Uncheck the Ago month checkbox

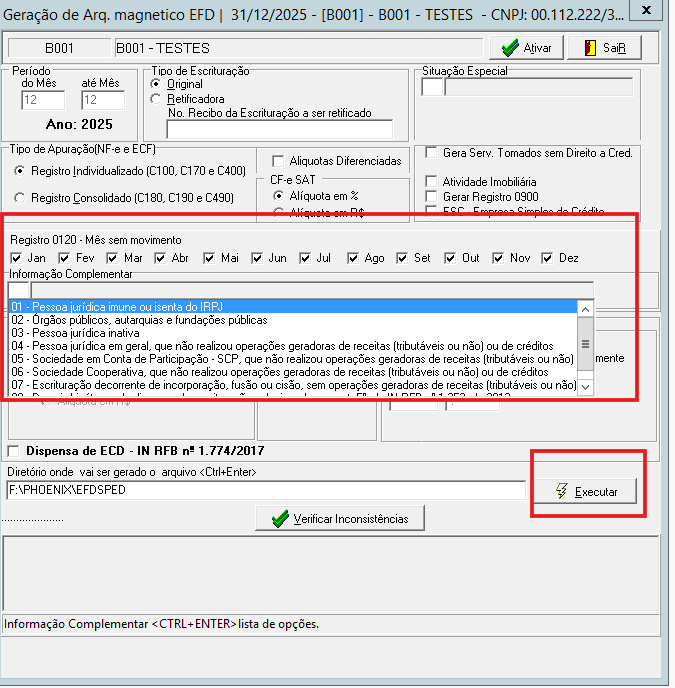(353, 258)
